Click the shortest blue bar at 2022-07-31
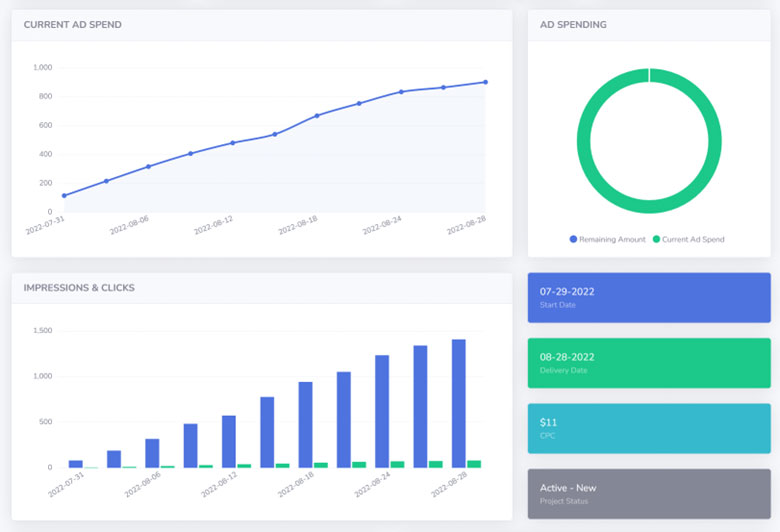The height and width of the screenshot is (532, 780). pos(76,463)
